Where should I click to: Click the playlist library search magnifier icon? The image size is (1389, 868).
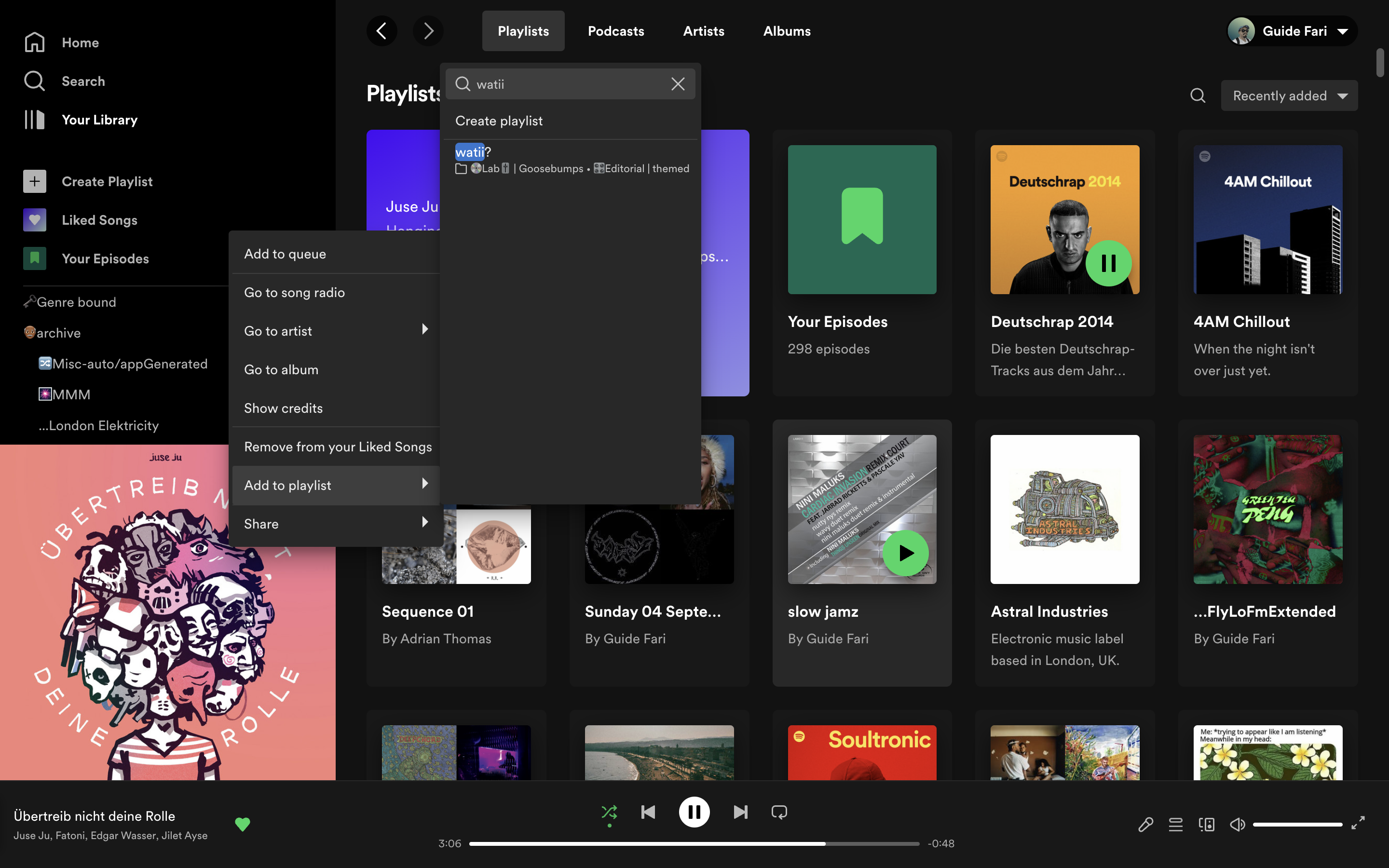pyautogui.click(x=1198, y=95)
